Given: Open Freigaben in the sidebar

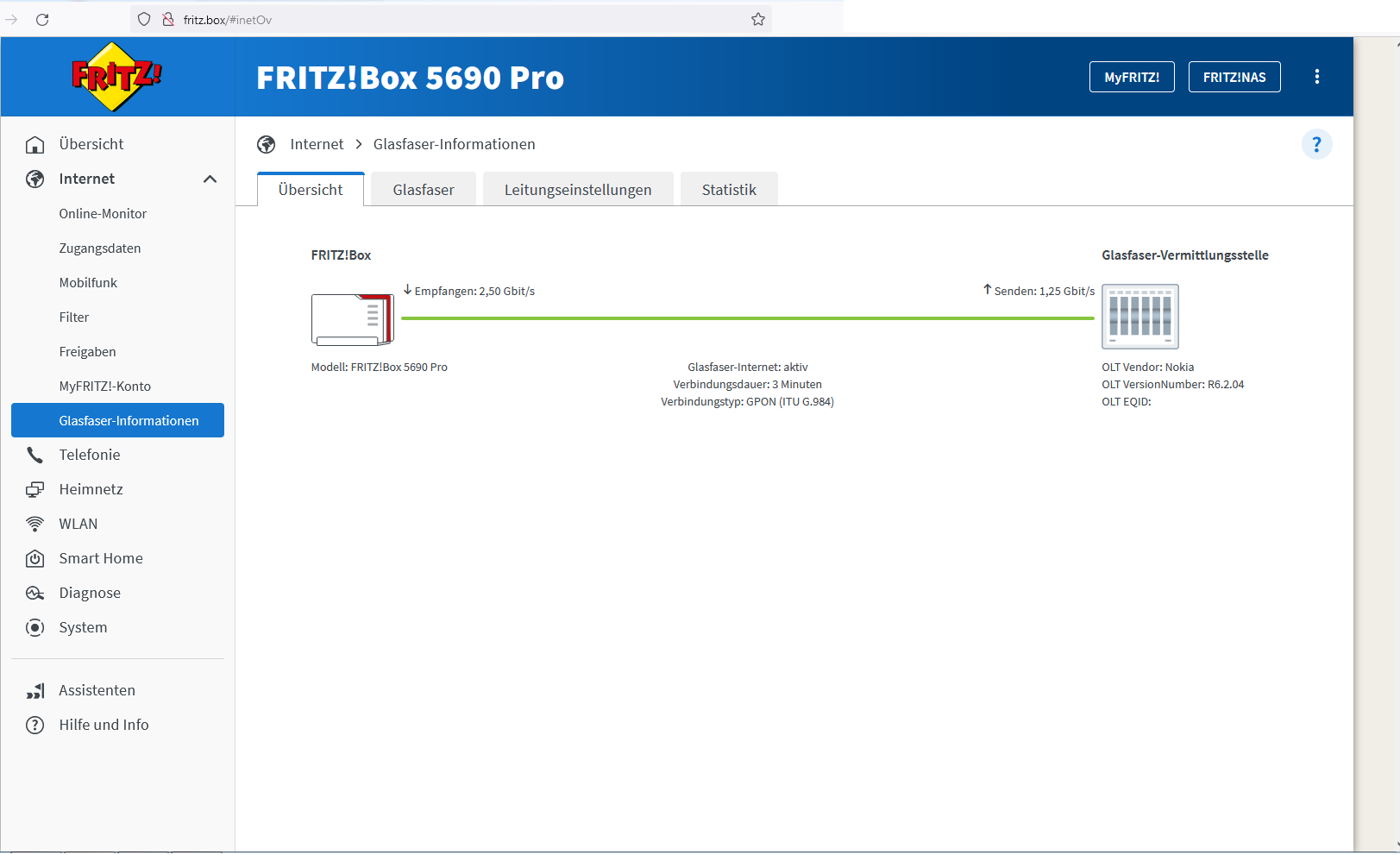Looking at the screenshot, I should pos(87,352).
